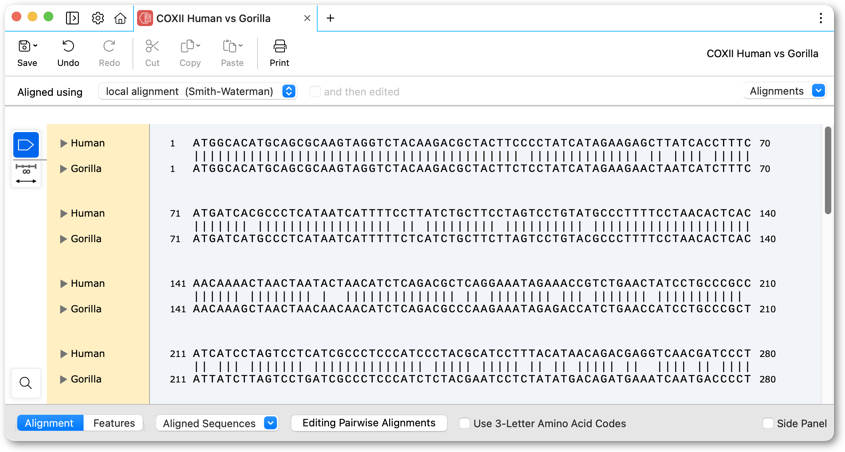Viewport: 845px width, 452px height.
Task: Click the COXII document tab icon
Action: (144, 18)
